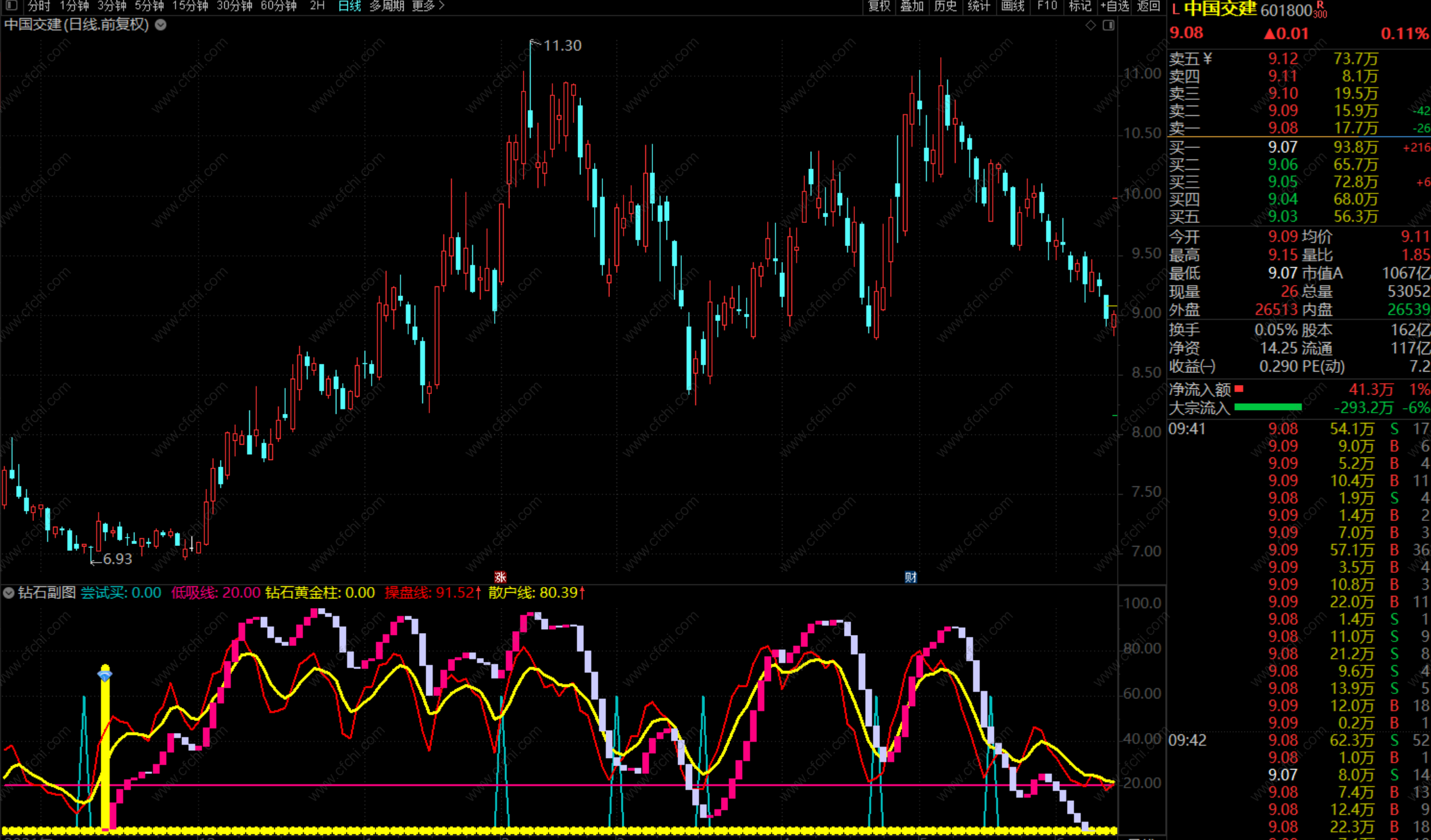This screenshot has height=840, width=1431.
Task: Add the stock via +自选 button
Action: coord(1114,6)
